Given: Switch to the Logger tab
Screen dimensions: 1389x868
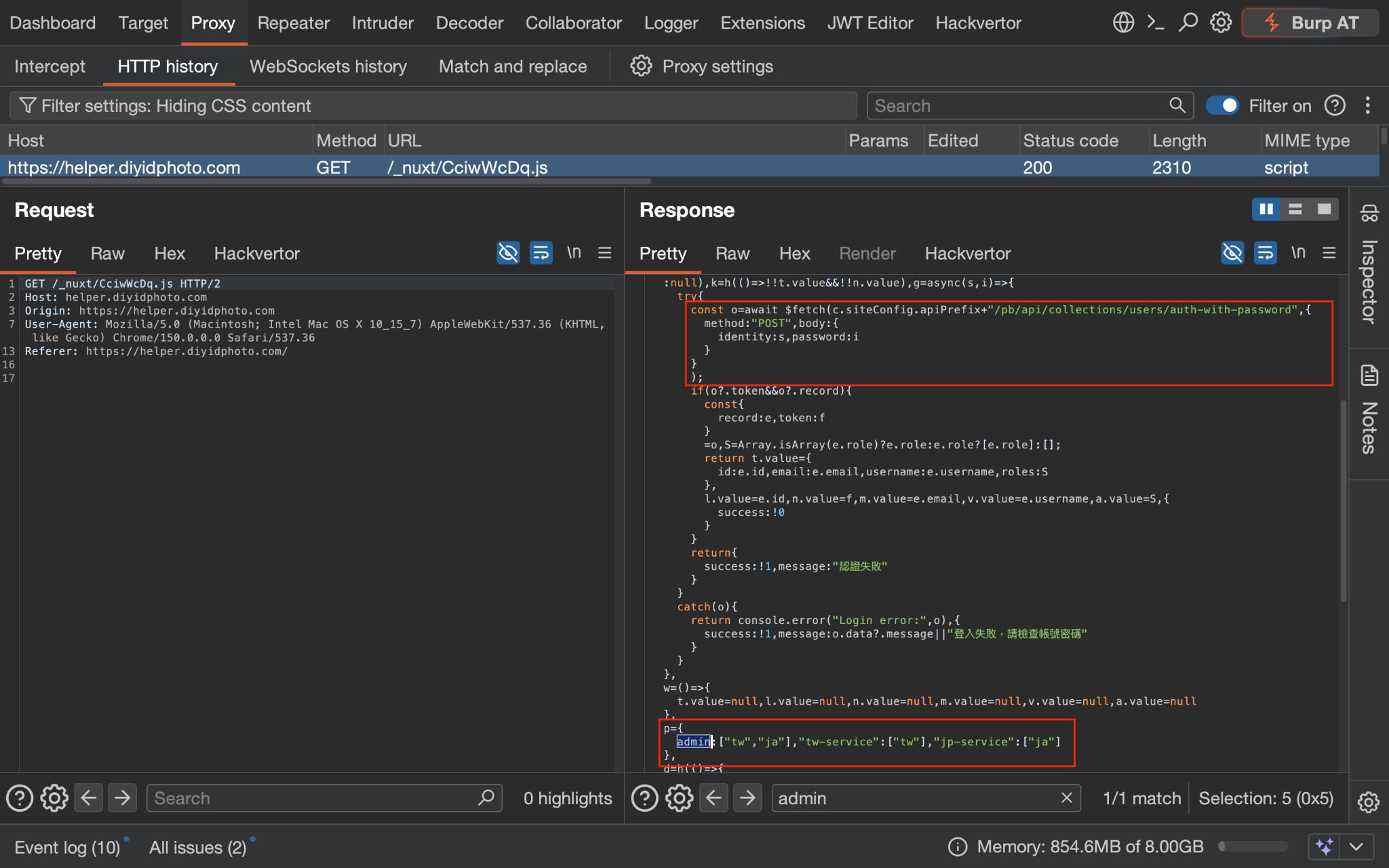Looking at the screenshot, I should [671, 23].
